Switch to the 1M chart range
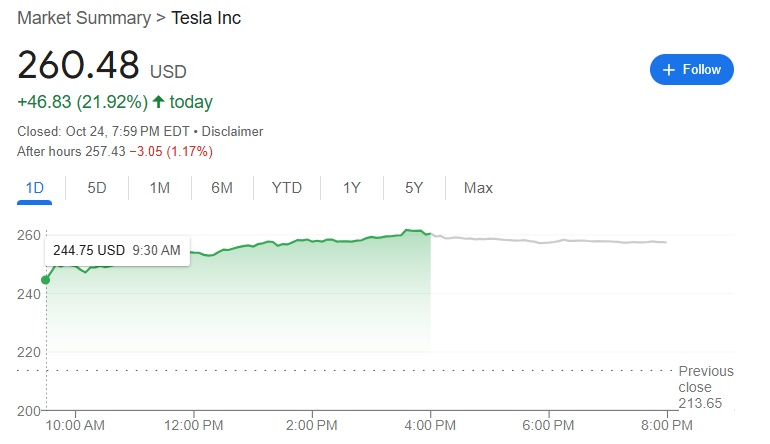The height and width of the screenshot is (444, 770). [160, 188]
